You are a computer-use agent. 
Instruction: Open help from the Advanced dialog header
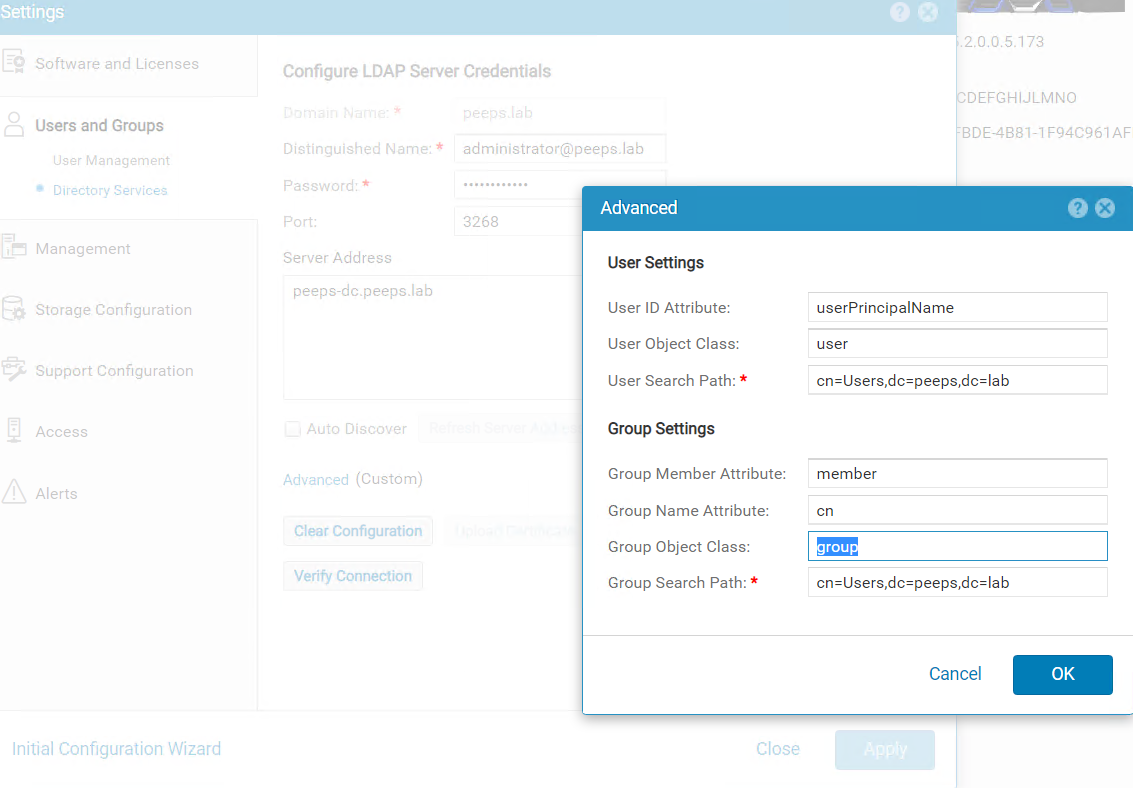click(1077, 208)
